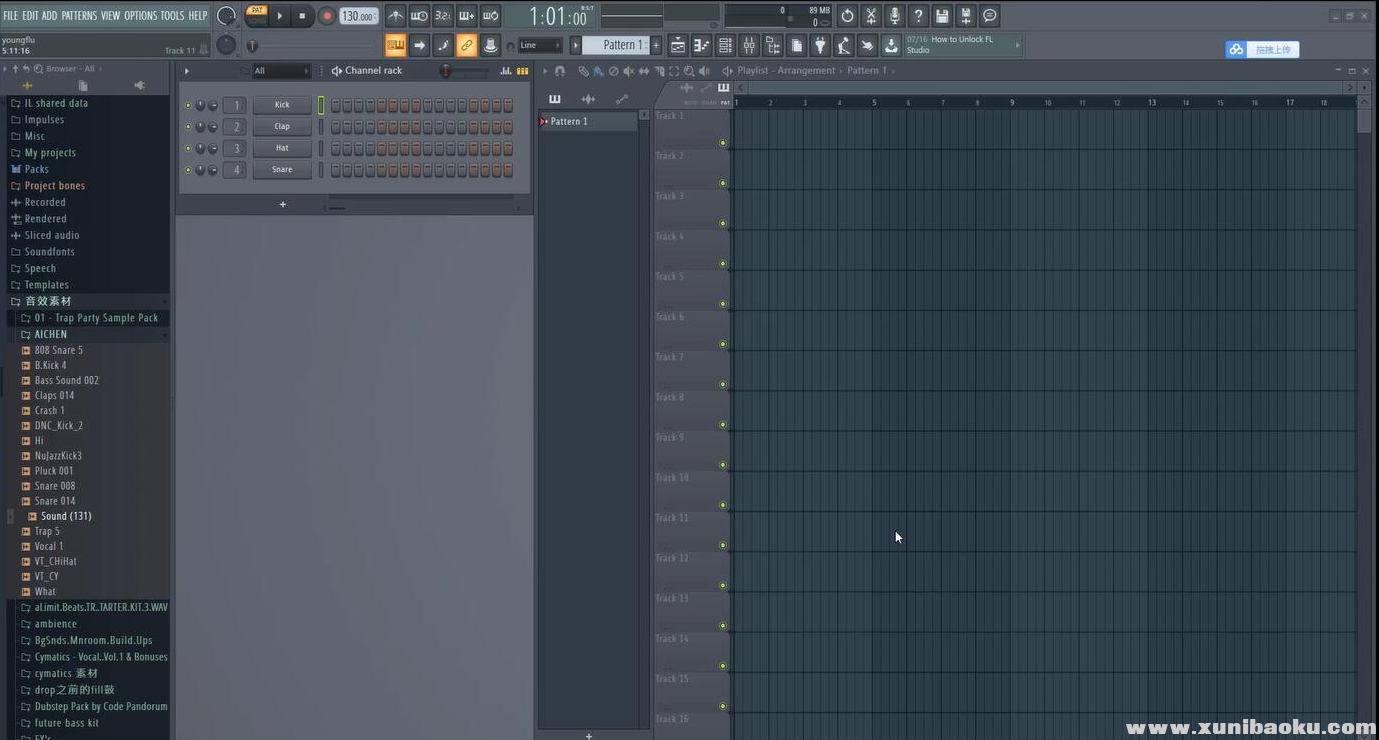Image resolution: width=1379 pixels, height=740 pixels.
Task: Open the mixer from the toolbar
Action: [x=749, y=46]
